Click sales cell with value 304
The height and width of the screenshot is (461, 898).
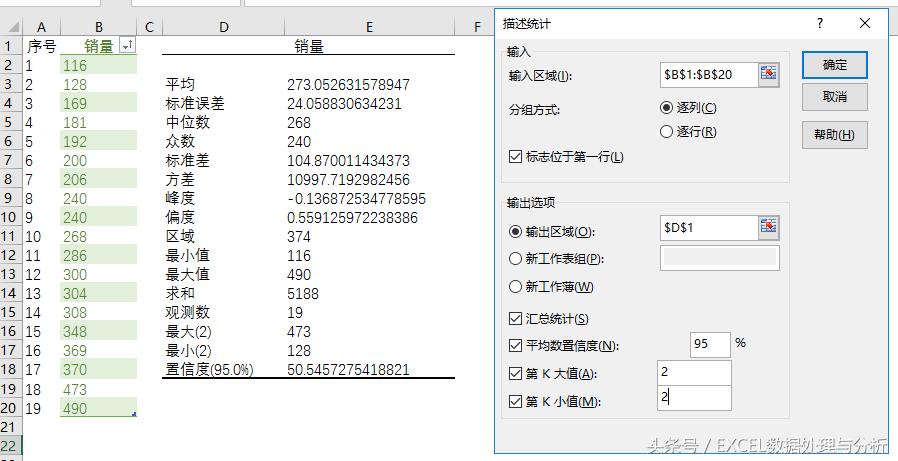click(x=99, y=294)
